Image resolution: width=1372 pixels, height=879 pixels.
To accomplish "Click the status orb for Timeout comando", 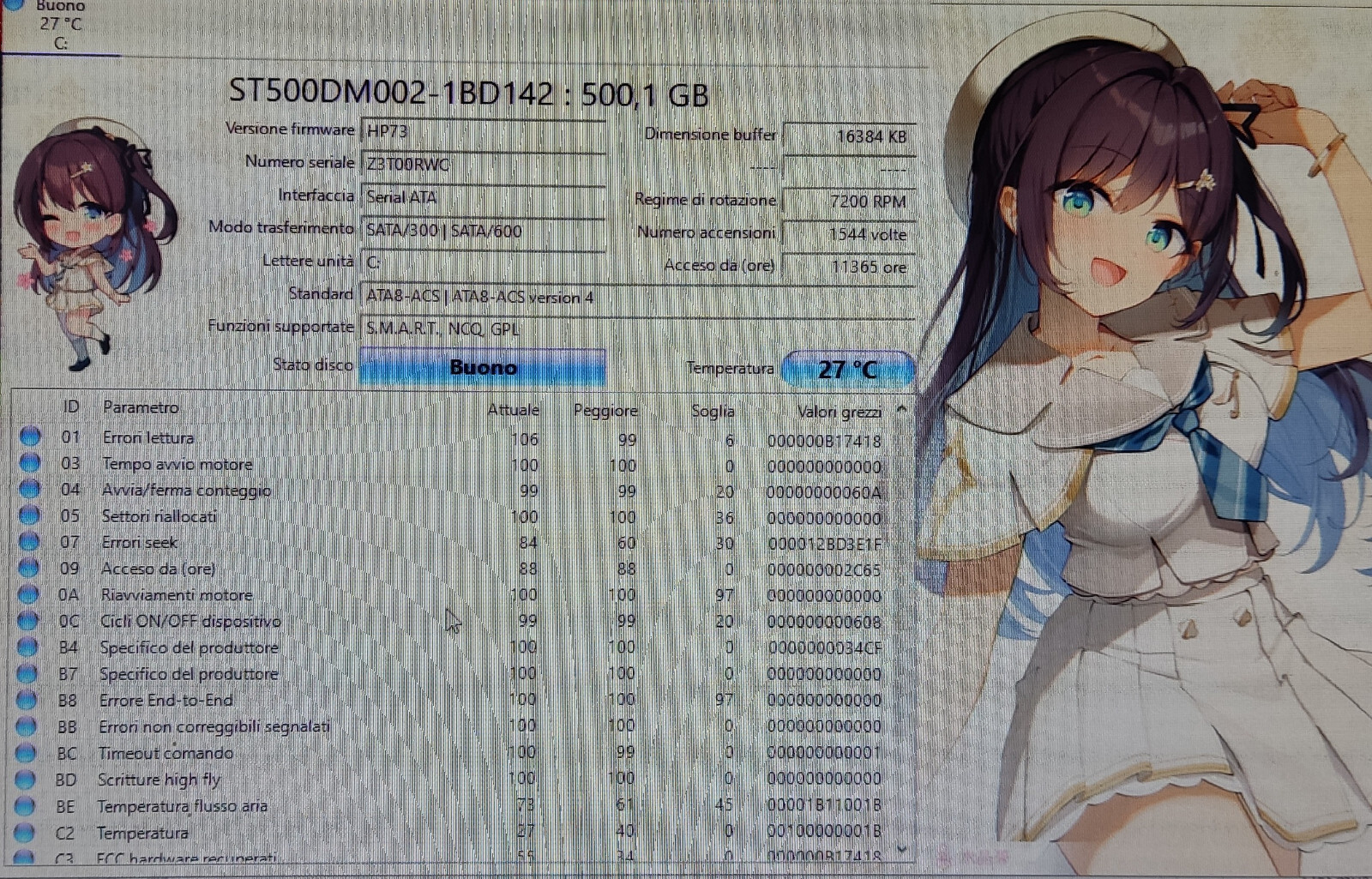I will pyautogui.click(x=26, y=753).
